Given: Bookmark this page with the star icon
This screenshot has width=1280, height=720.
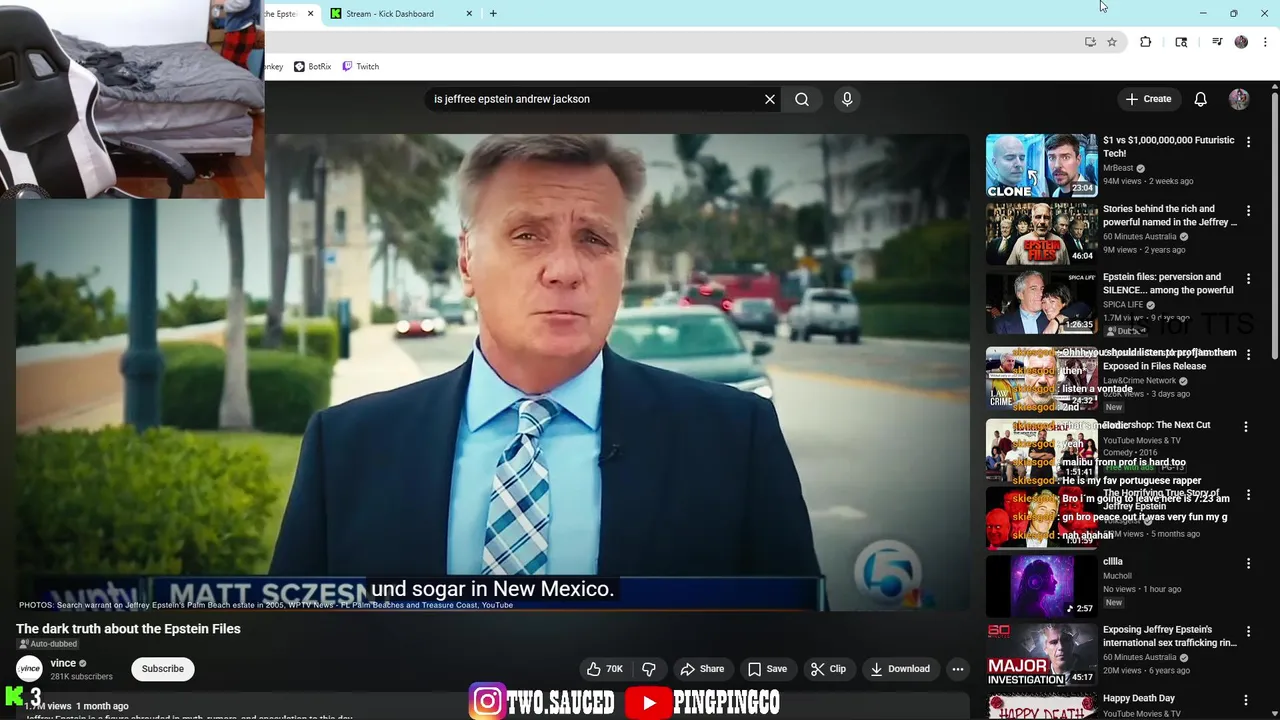Looking at the screenshot, I should pos(1111,42).
